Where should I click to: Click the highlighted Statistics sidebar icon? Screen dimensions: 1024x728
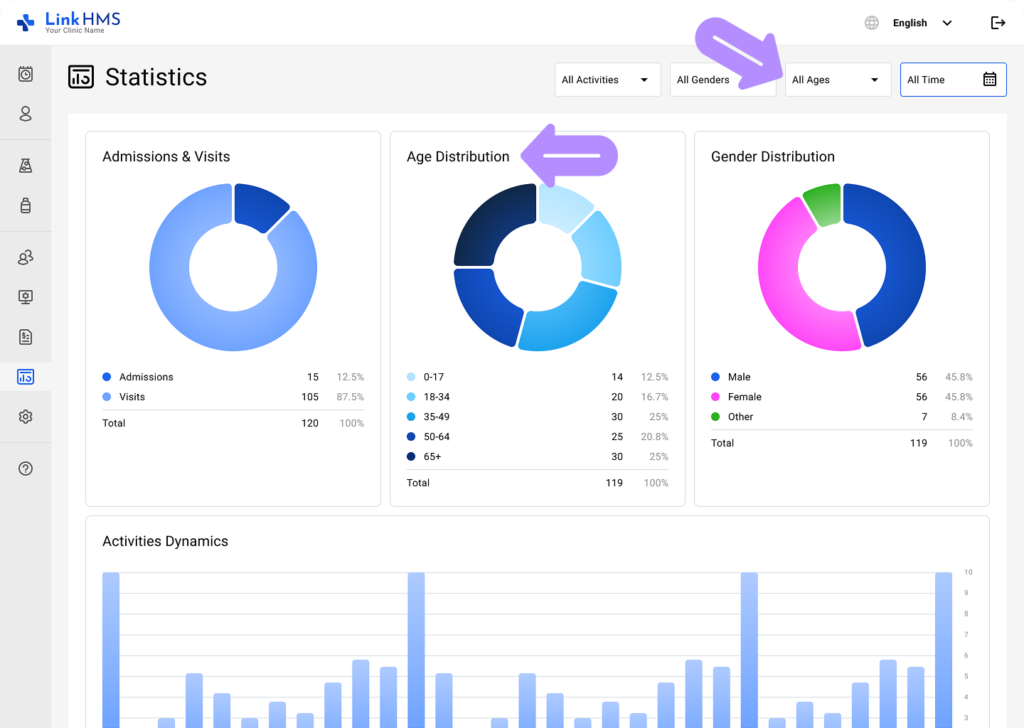pyautogui.click(x=24, y=377)
